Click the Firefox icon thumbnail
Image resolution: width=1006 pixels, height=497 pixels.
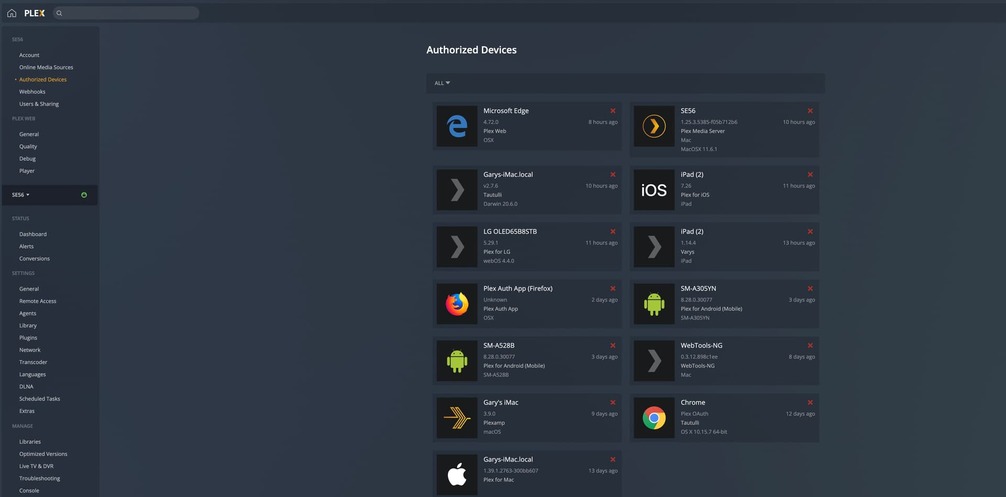click(457, 304)
